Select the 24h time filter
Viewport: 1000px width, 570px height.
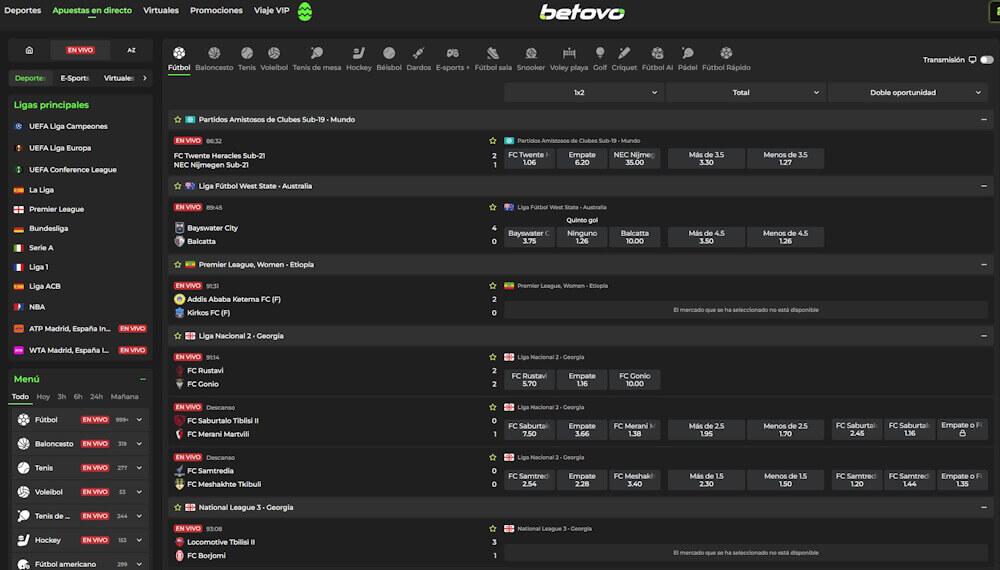[96, 397]
